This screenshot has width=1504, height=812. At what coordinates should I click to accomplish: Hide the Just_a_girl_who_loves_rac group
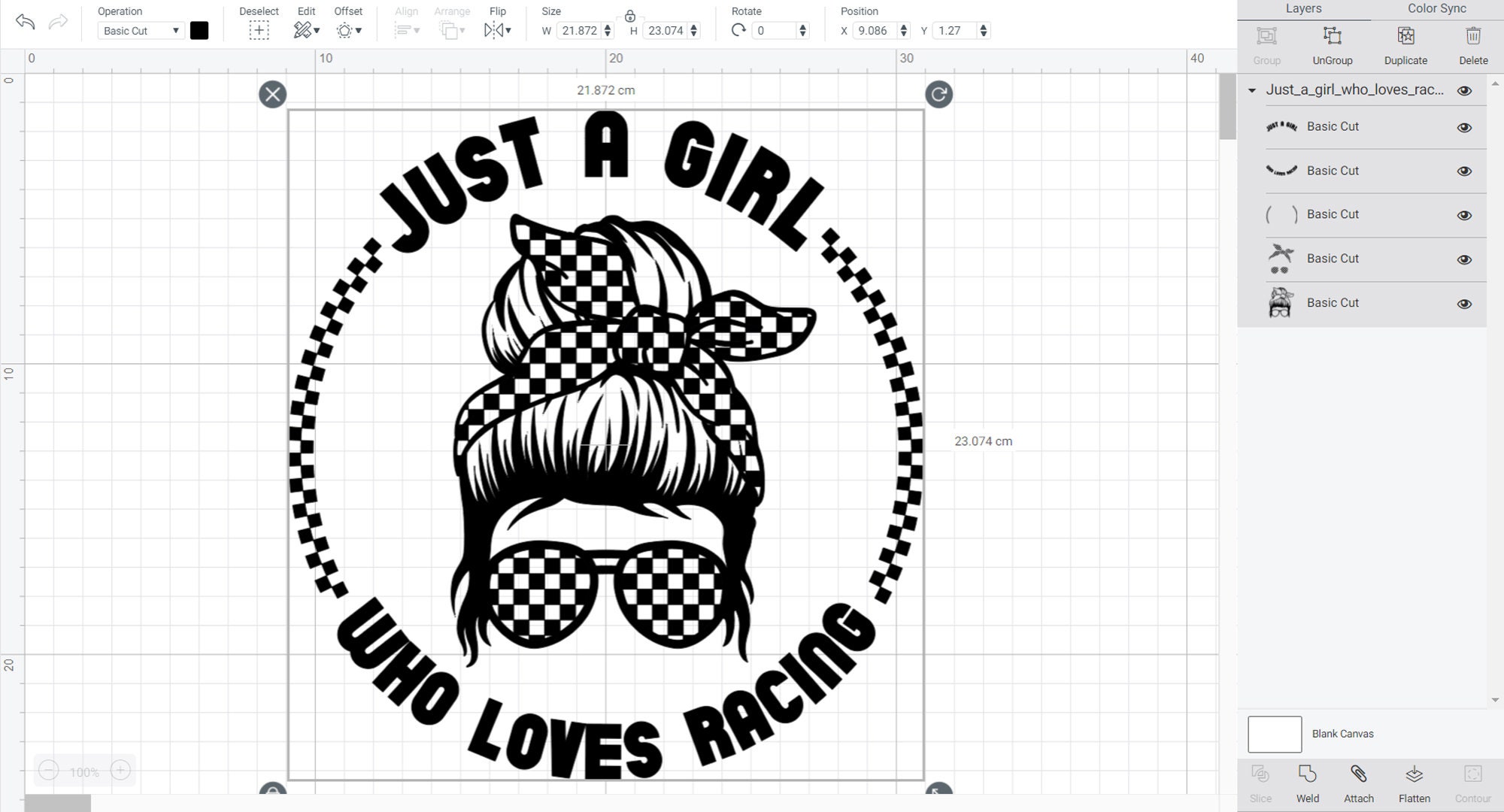point(1464,89)
